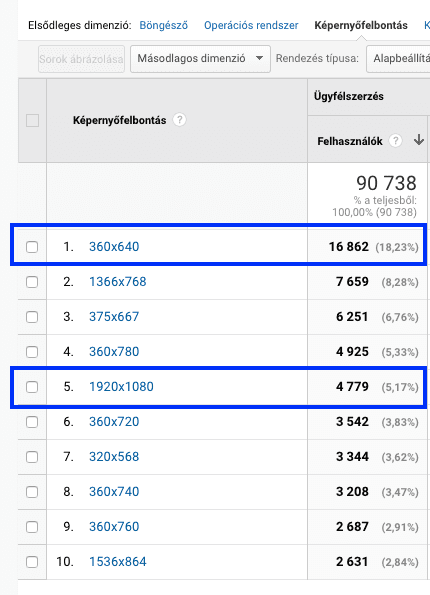
Task: Open the 375x667 resolution link
Action: [x=114, y=316]
